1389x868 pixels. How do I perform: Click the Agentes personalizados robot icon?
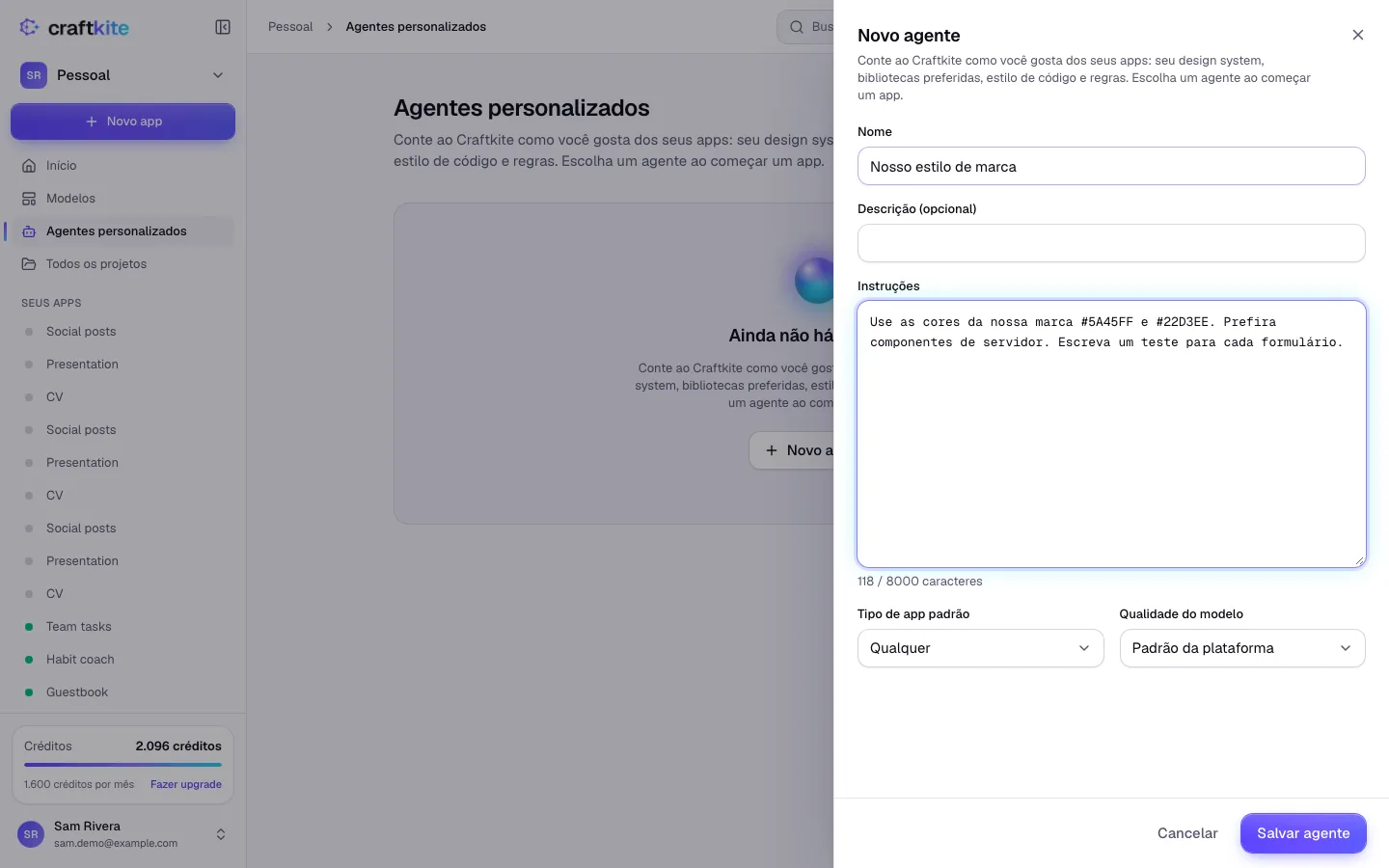pyautogui.click(x=29, y=231)
